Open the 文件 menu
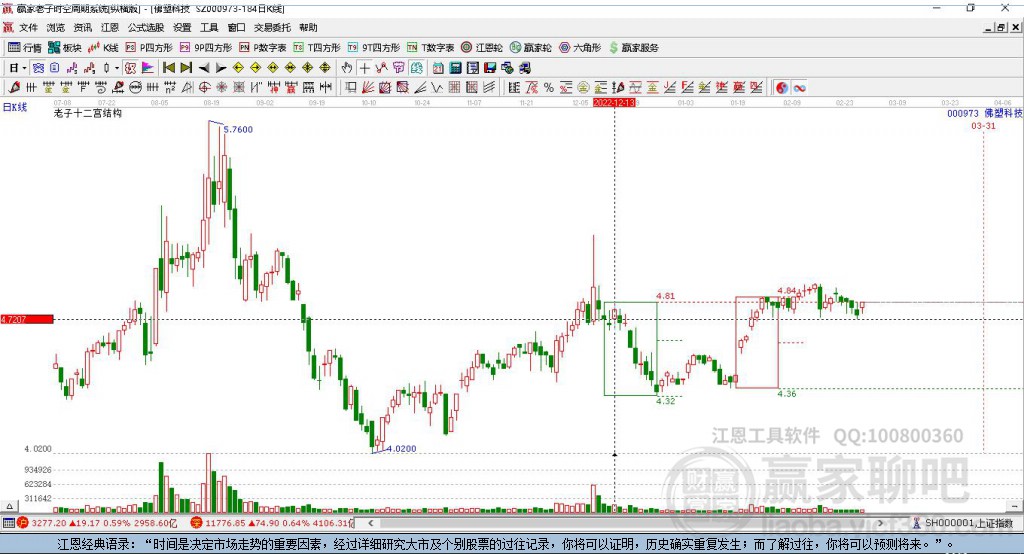The width and height of the screenshot is (1024, 554). 28,27
